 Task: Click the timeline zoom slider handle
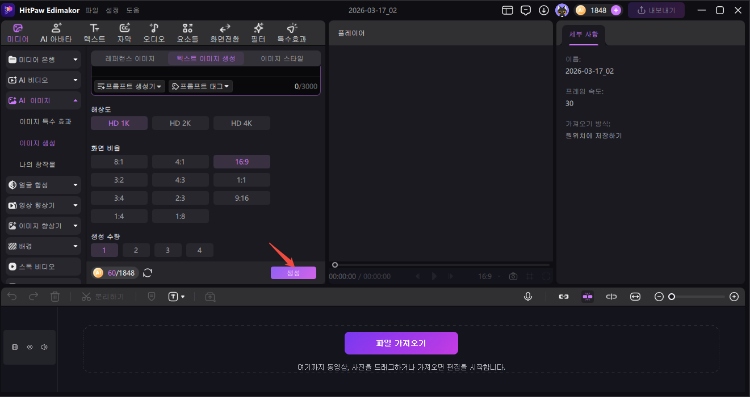click(672, 297)
